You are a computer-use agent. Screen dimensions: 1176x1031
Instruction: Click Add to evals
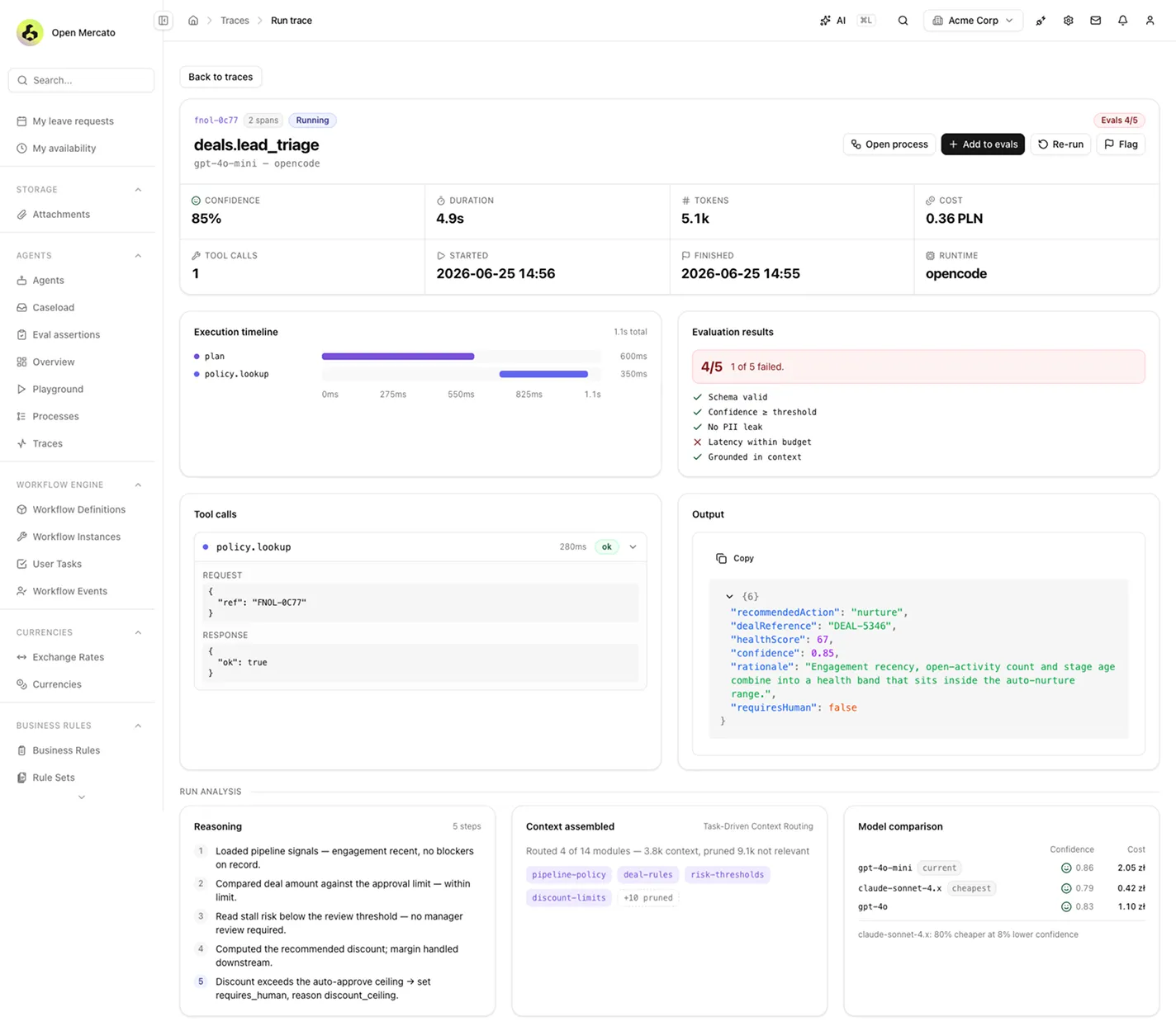983,144
